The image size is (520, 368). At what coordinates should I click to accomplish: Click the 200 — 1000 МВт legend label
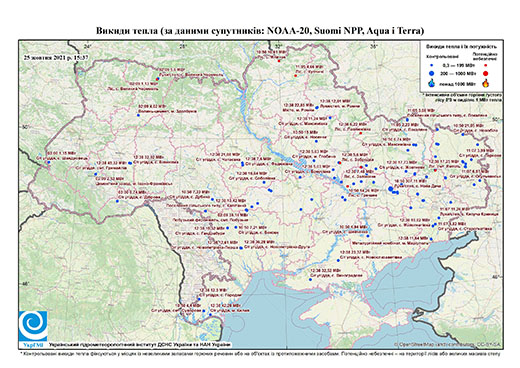(x=459, y=73)
